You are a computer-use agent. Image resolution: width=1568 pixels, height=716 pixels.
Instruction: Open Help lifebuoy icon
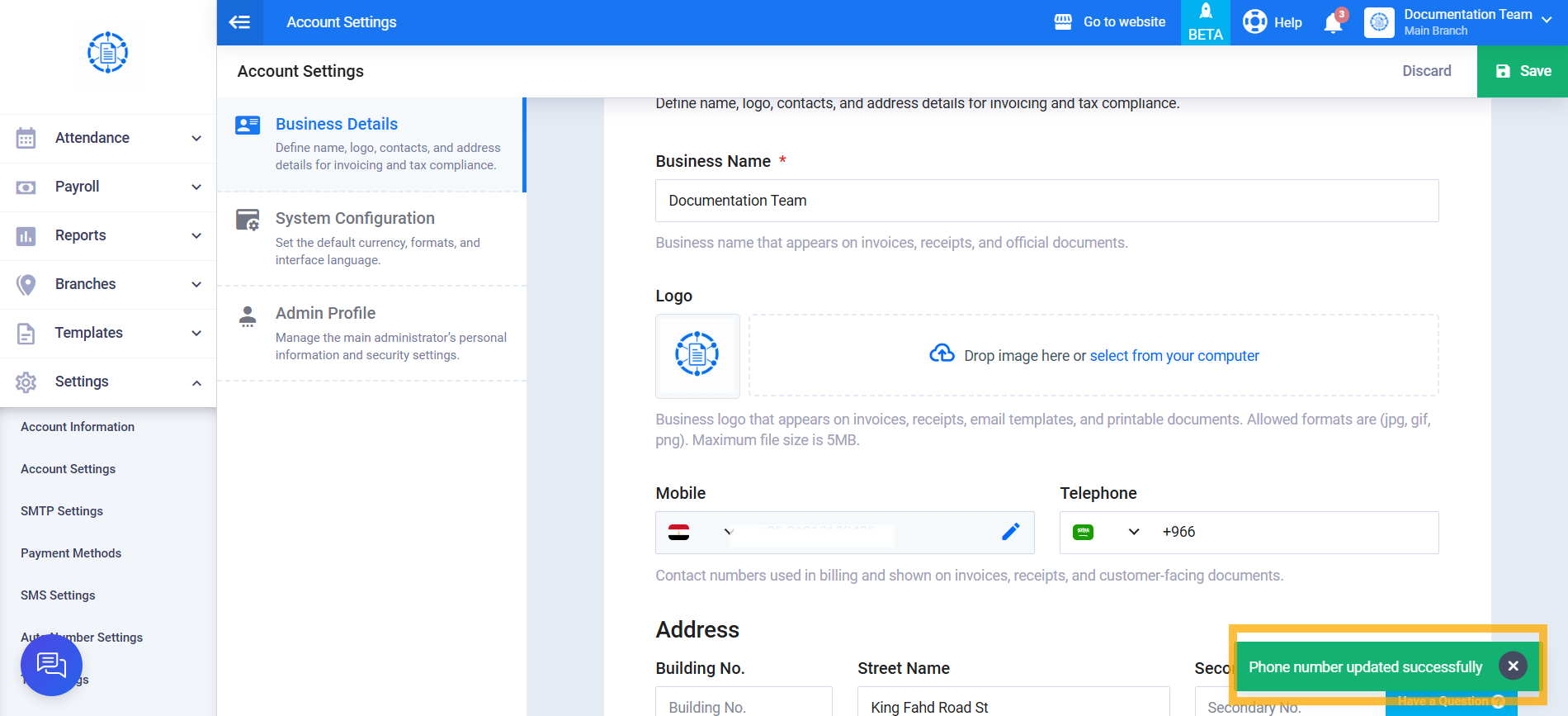click(1254, 21)
